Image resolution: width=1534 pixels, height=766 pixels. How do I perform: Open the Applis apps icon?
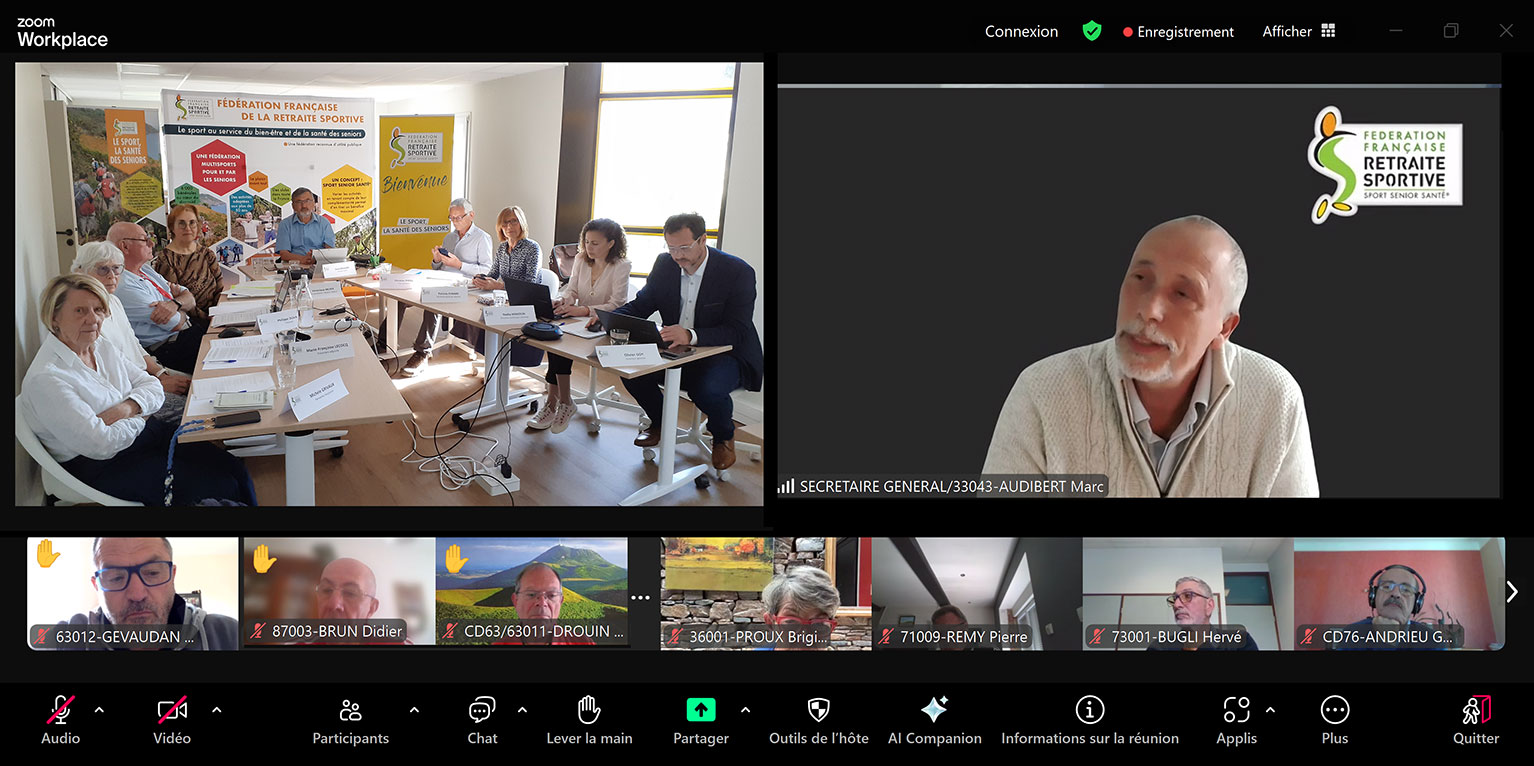1236,710
